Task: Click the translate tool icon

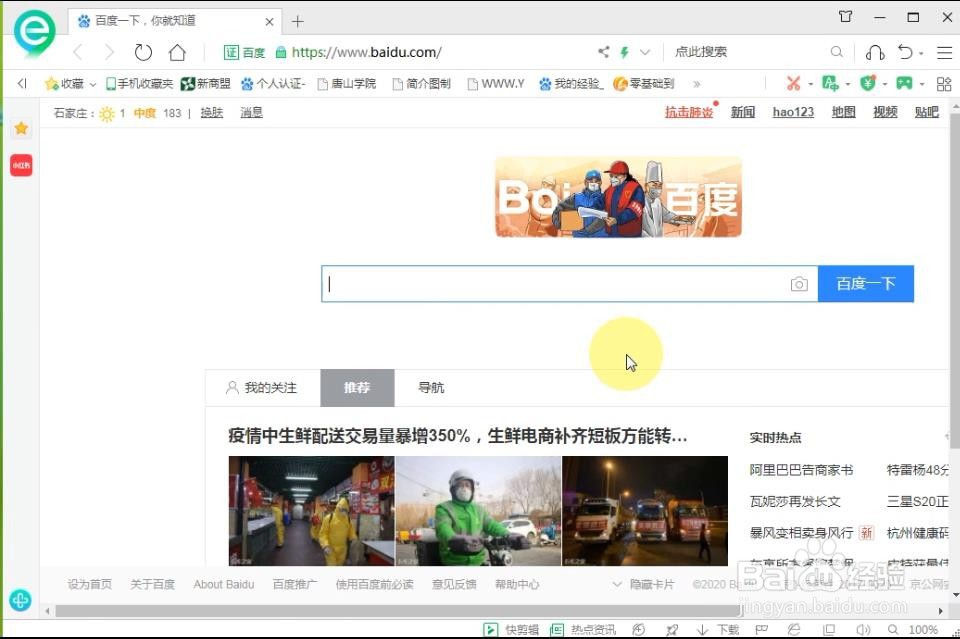Action: point(830,83)
